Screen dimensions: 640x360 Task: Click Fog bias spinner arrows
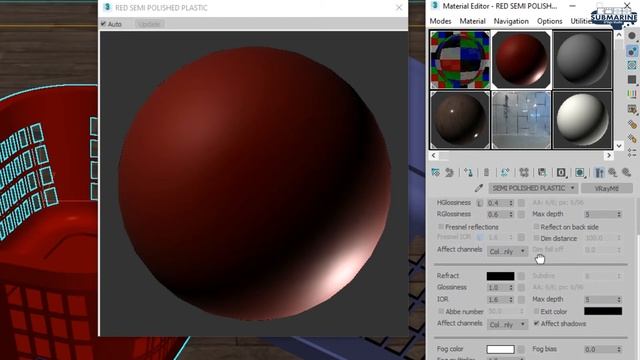coord(619,349)
